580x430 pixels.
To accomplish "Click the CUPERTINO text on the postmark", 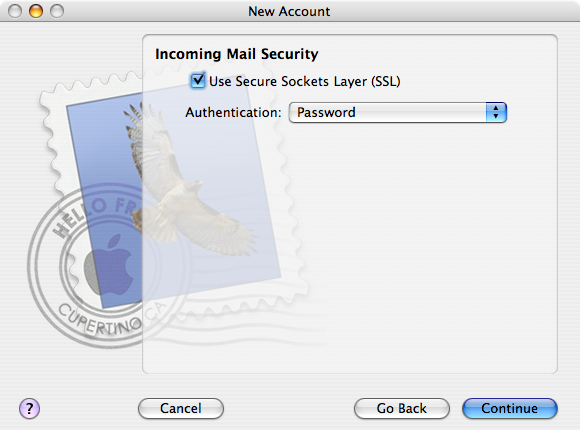I will click(x=100, y=320).
